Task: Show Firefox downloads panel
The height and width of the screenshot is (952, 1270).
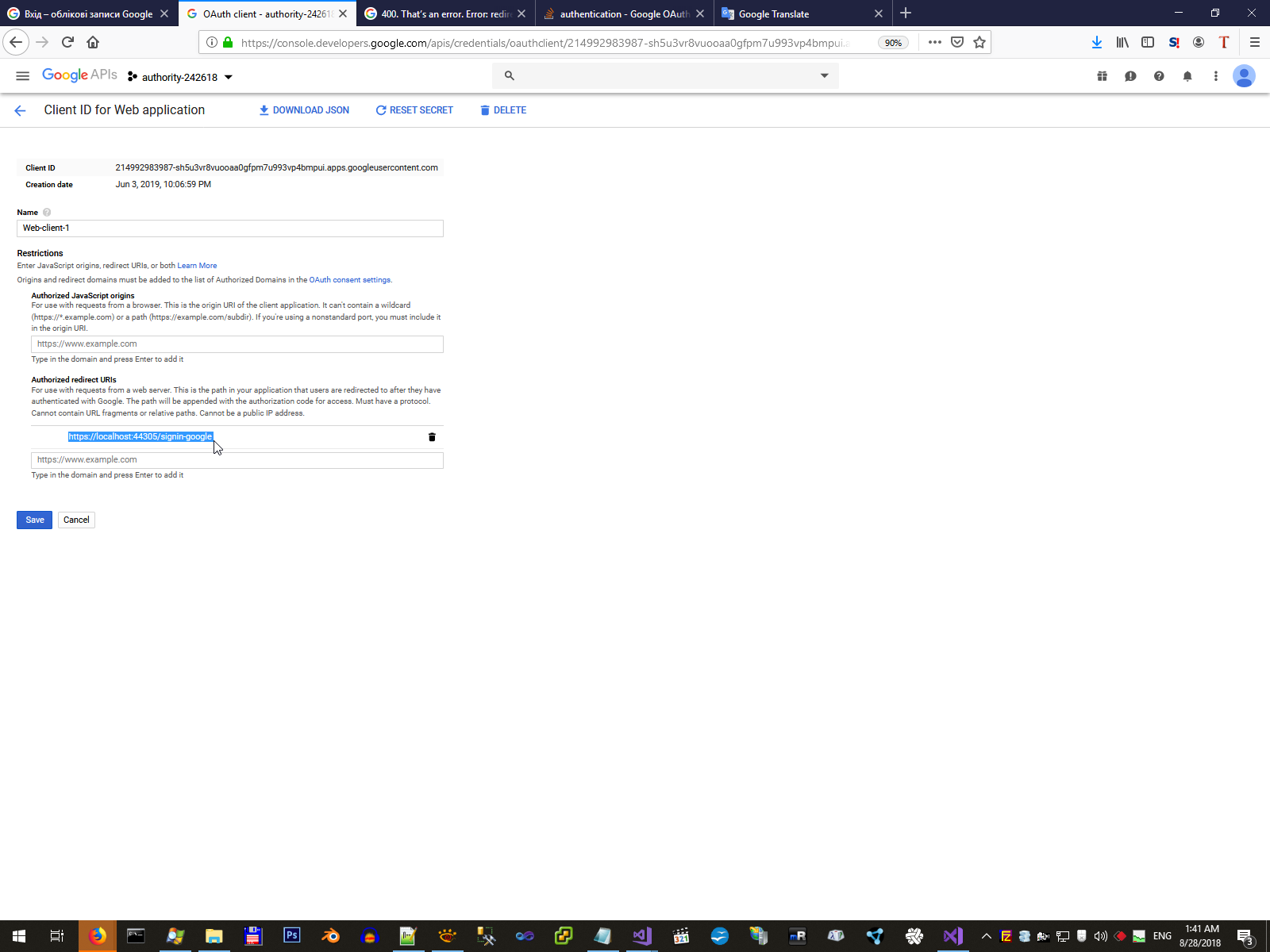Action: (x=1097, y=42)
